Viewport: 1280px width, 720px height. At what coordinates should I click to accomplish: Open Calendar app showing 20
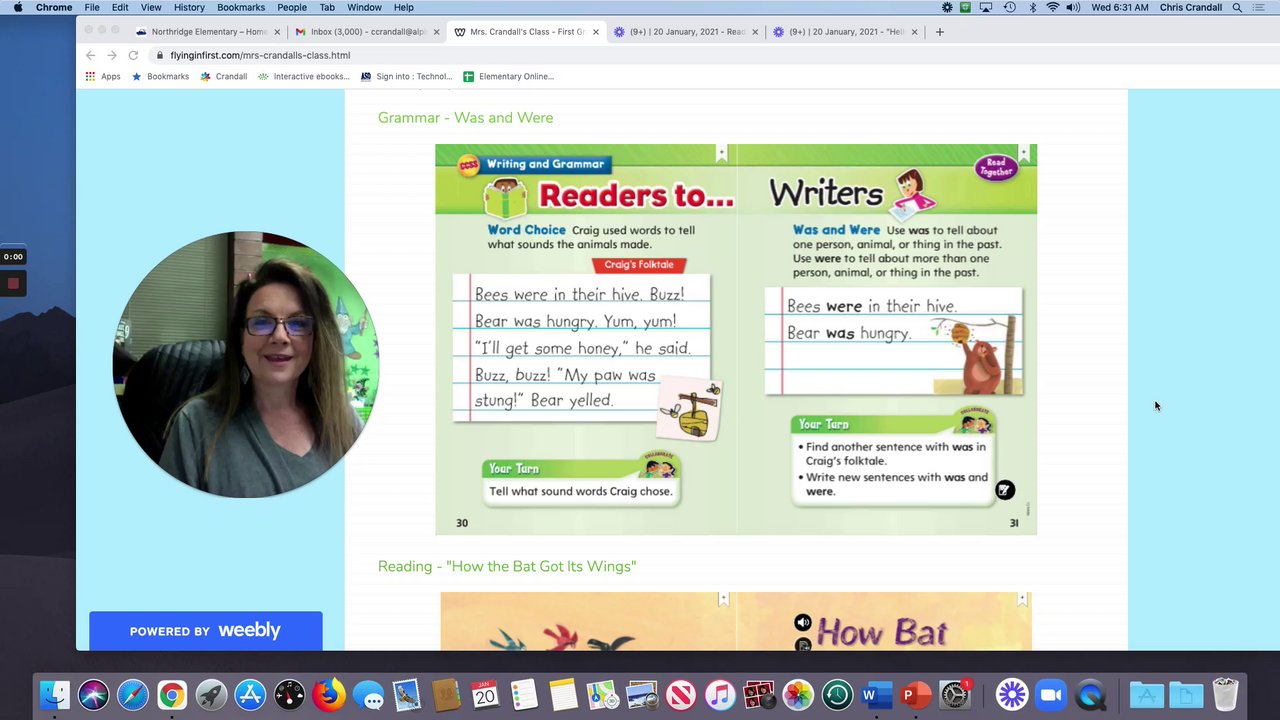[485, 694]
